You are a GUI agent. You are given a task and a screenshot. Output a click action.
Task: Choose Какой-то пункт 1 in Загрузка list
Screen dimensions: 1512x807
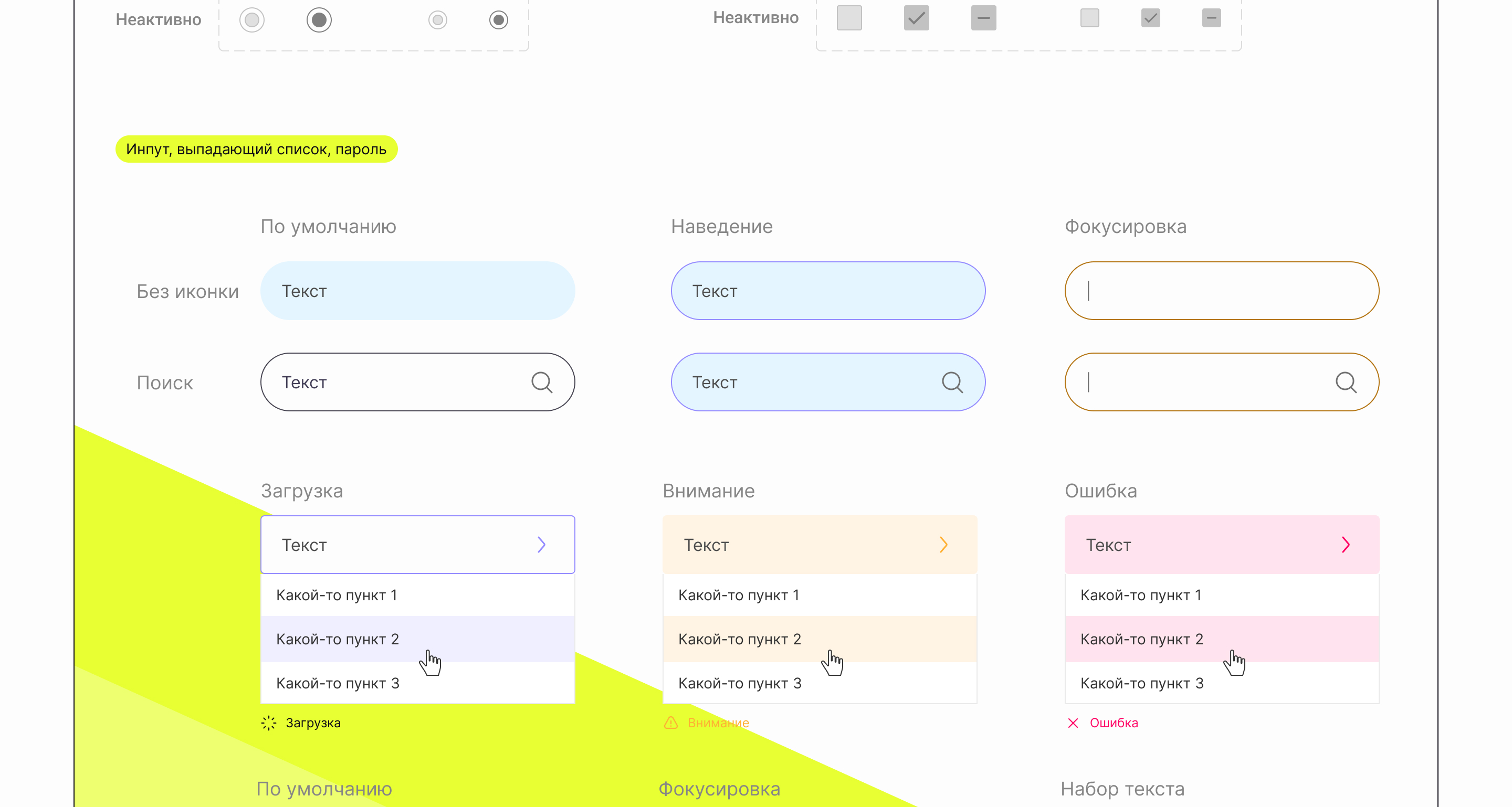point(337,595)
